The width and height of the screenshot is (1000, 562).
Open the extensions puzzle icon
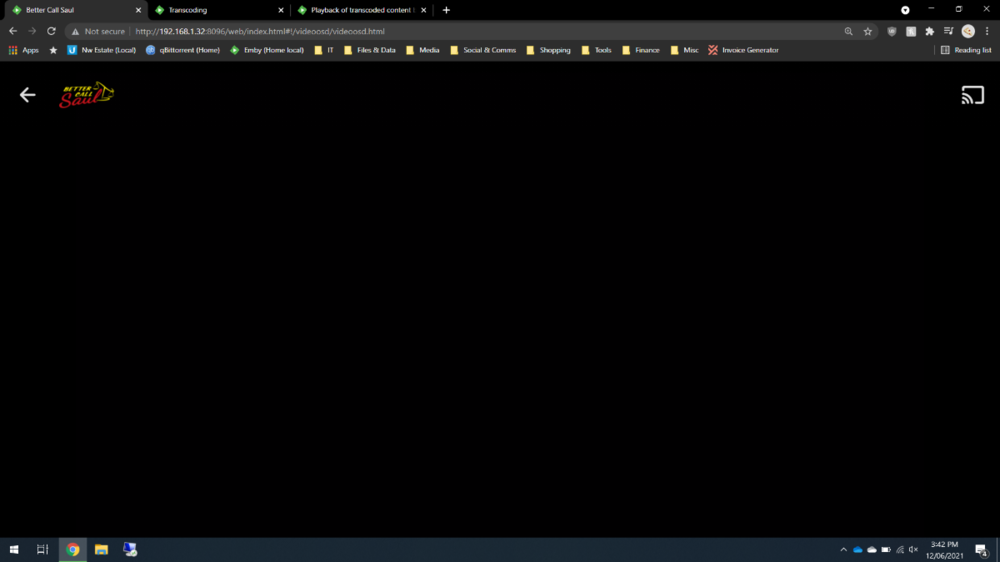pos(930,31)
